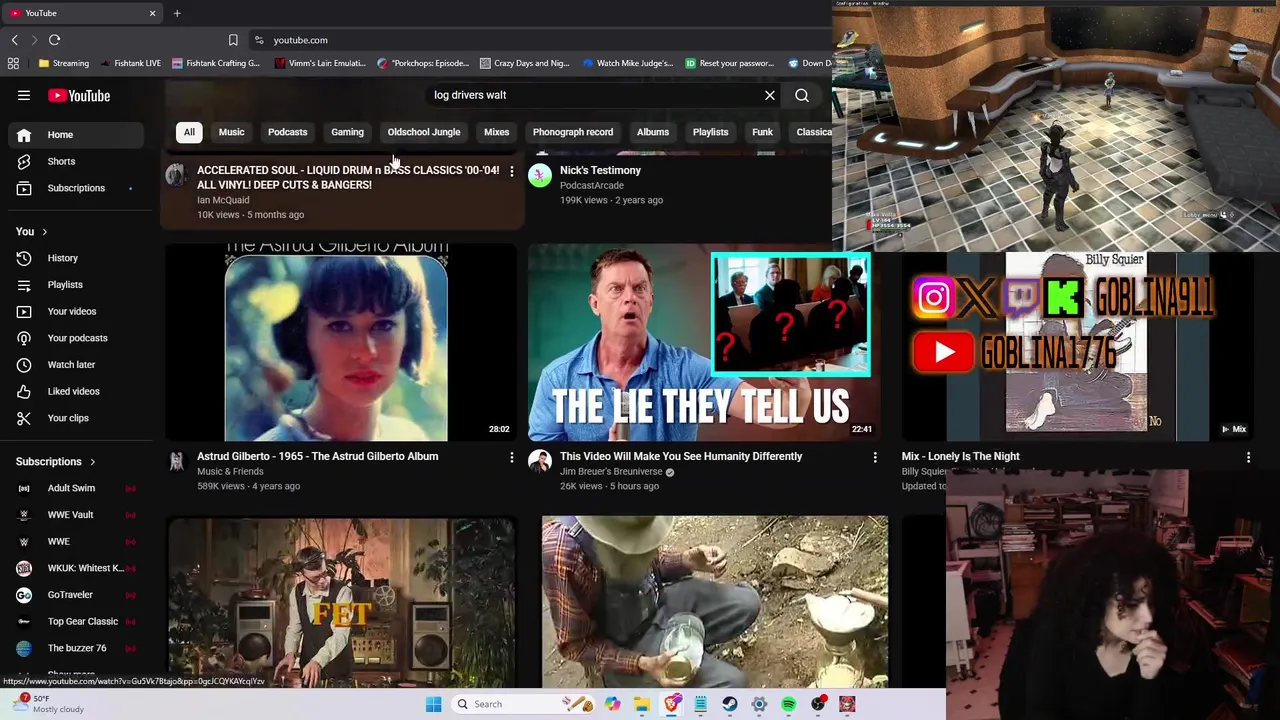The width and height of the screenshot is (1280, 720).
Task: Open more options for Astrud Gilberto video
Action: [511, 457]
